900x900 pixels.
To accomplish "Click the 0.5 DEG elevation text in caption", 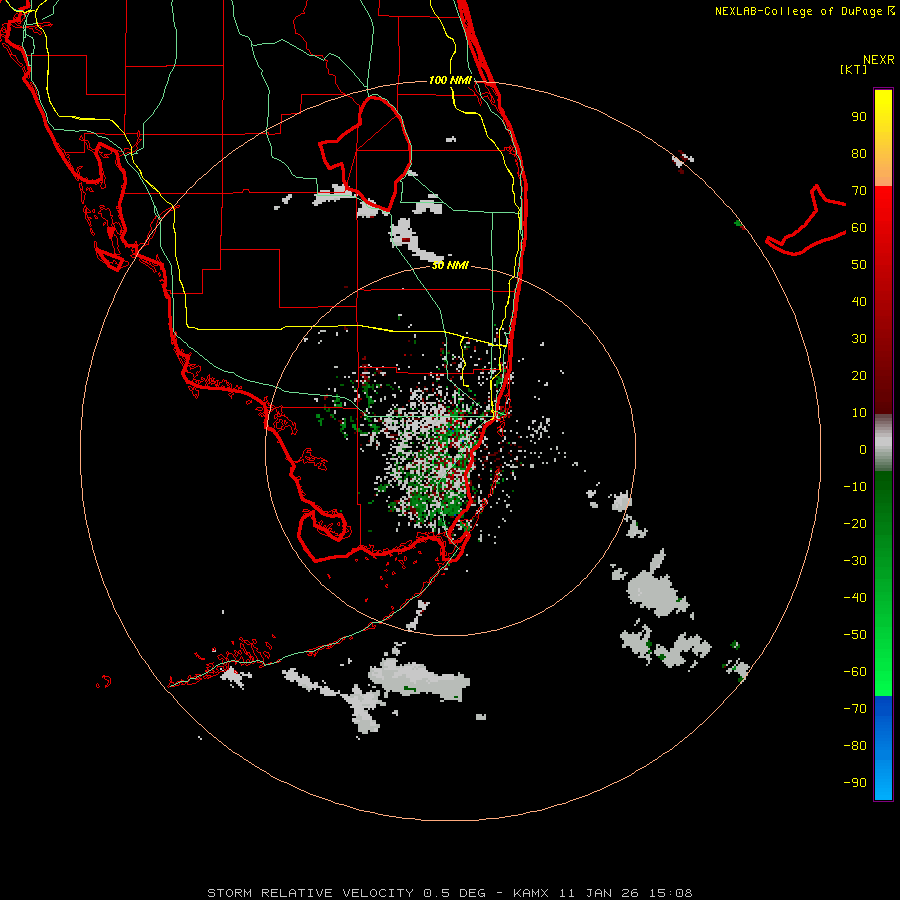I will click(455, 893).
